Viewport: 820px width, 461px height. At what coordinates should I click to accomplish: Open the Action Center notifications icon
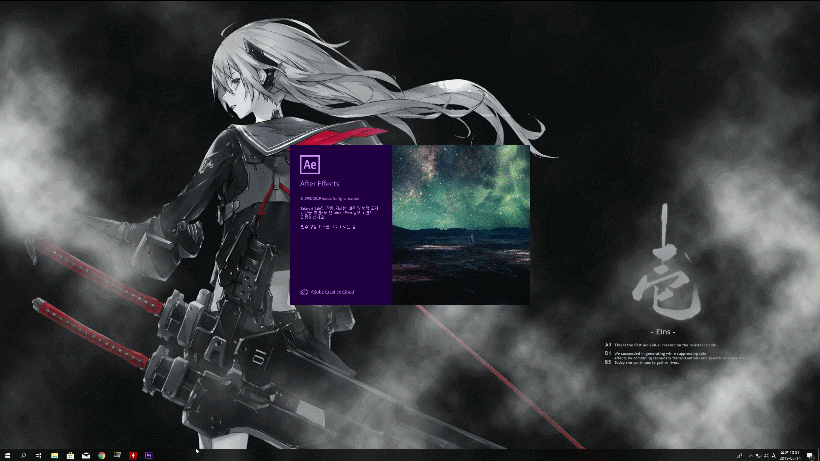810,456
